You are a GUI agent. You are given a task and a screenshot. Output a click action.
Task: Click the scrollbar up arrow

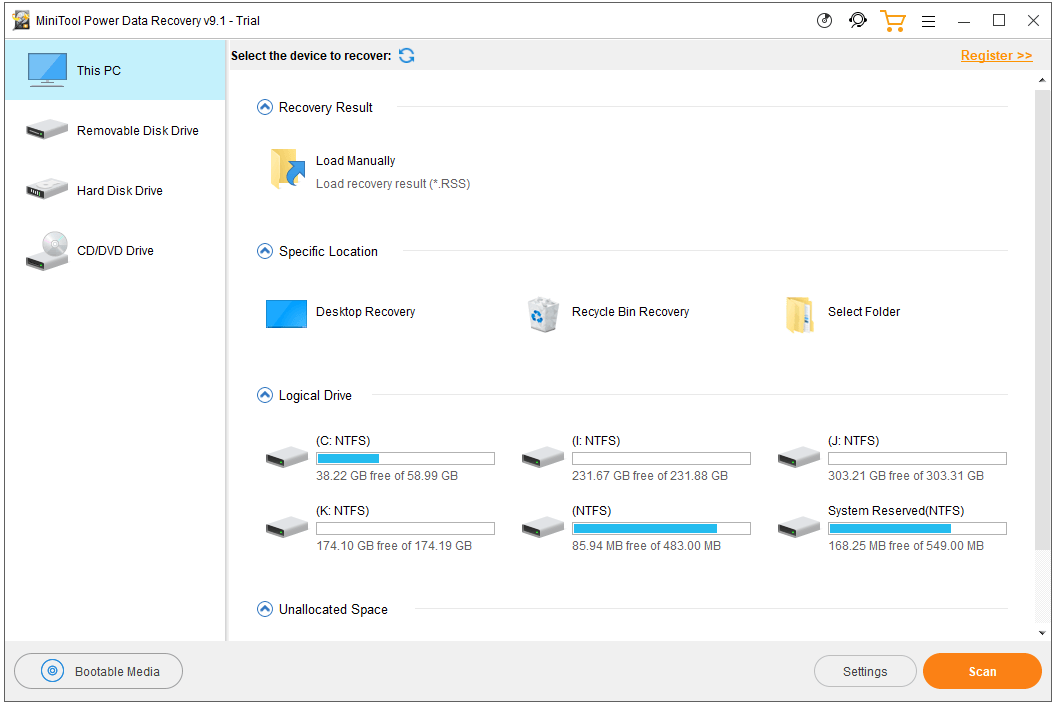[x=1042, y=80]
